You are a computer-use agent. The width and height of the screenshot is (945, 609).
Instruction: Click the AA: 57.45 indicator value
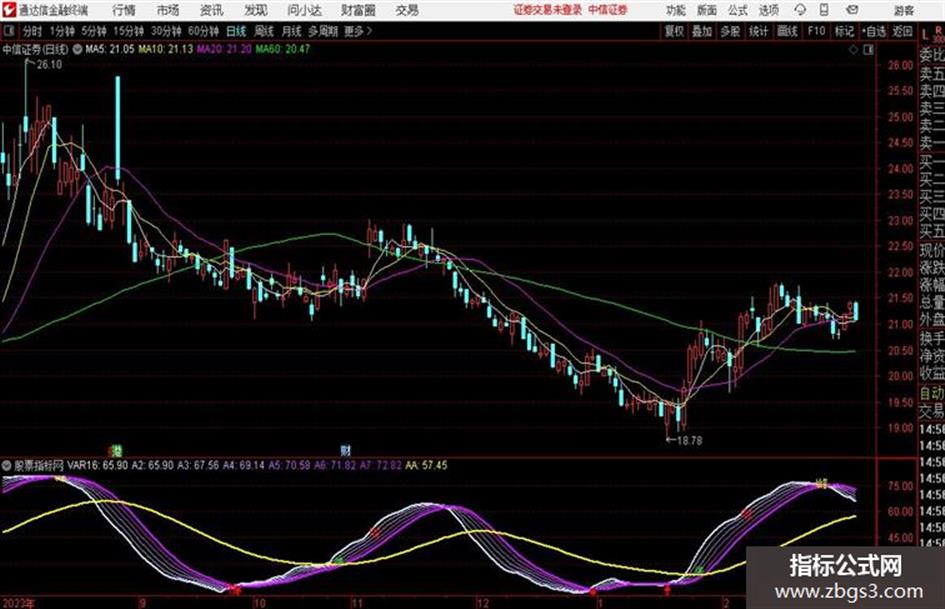click(x=427, y=465)
